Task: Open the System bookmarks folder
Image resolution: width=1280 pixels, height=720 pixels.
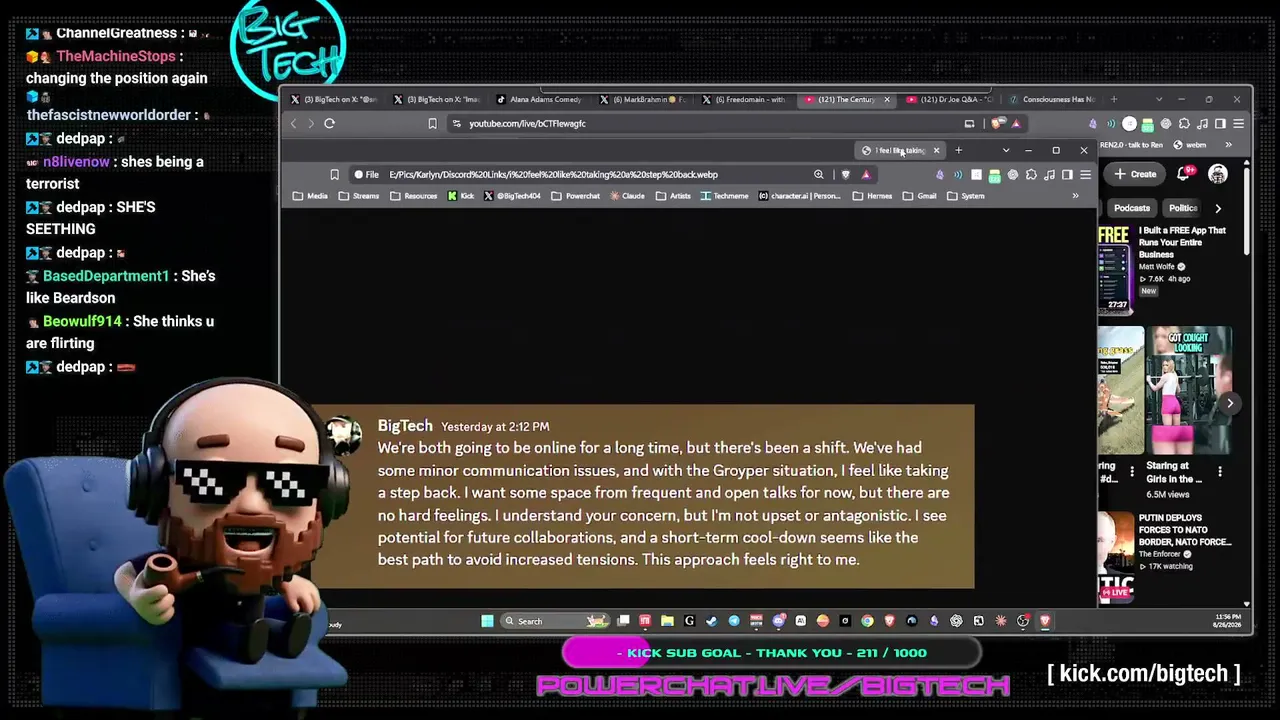Action: click(966, 196)
